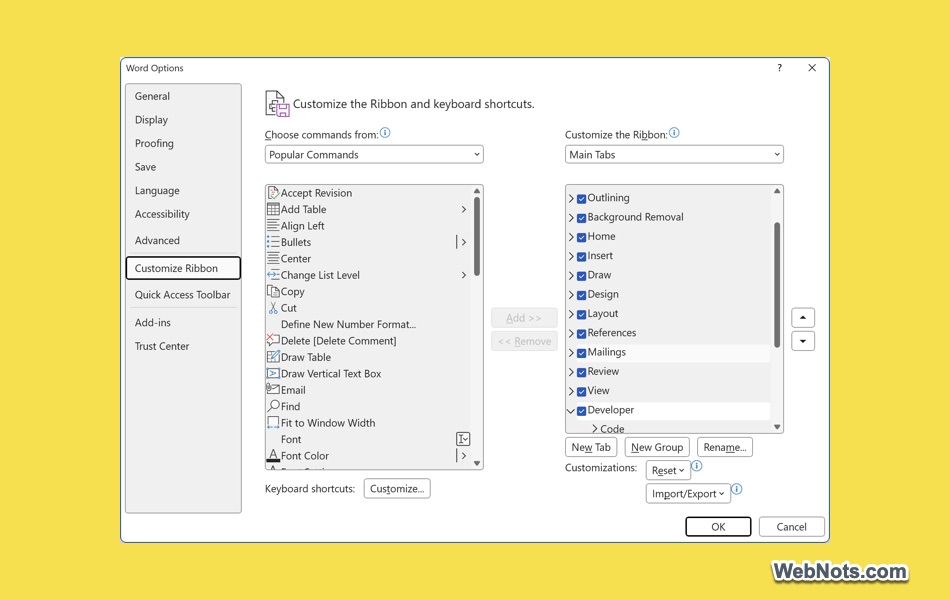Select the Delete Comment icon
Viewport: 950px width, 600px height.
click(273, 341)
